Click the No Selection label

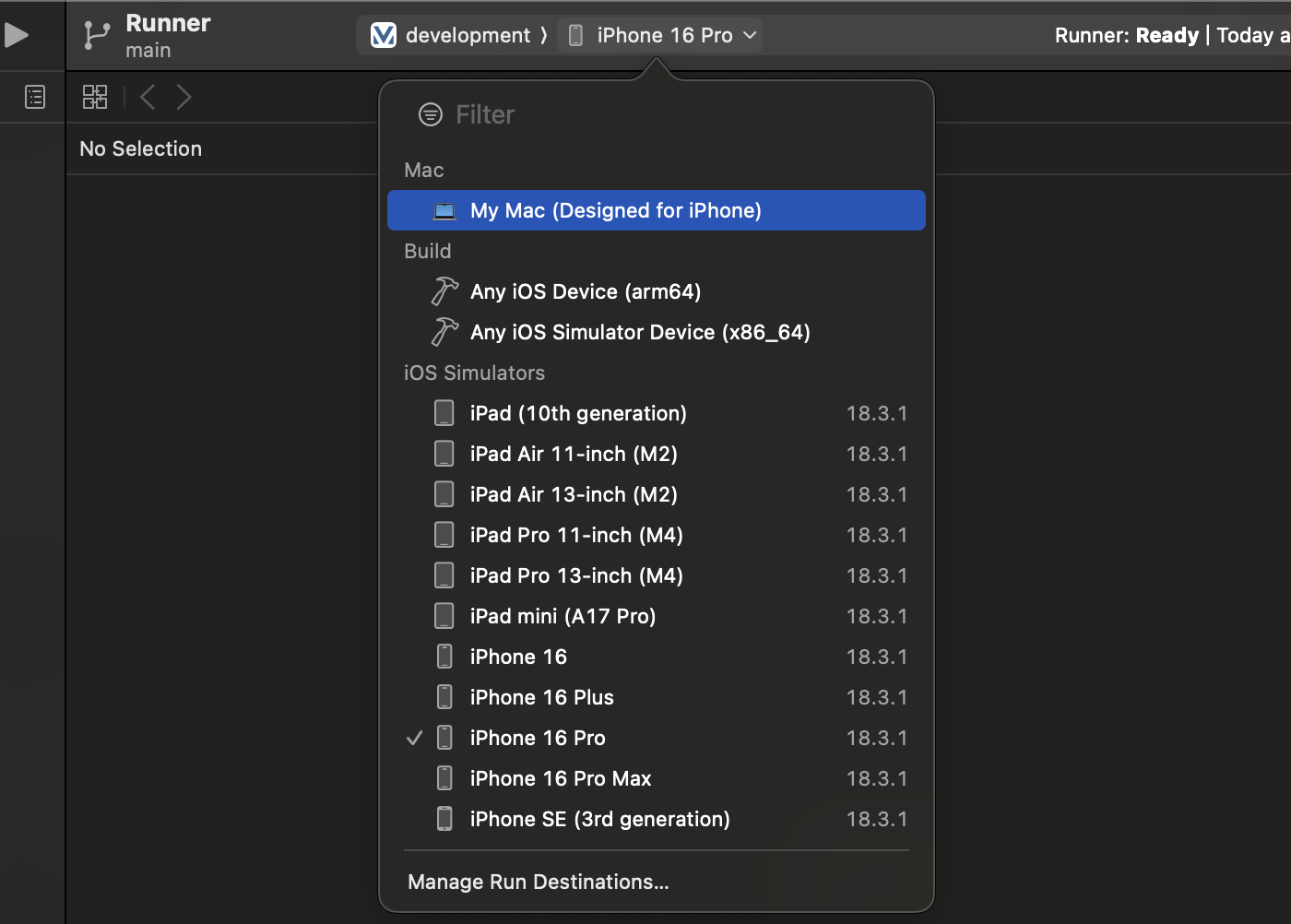pos(141,148)
